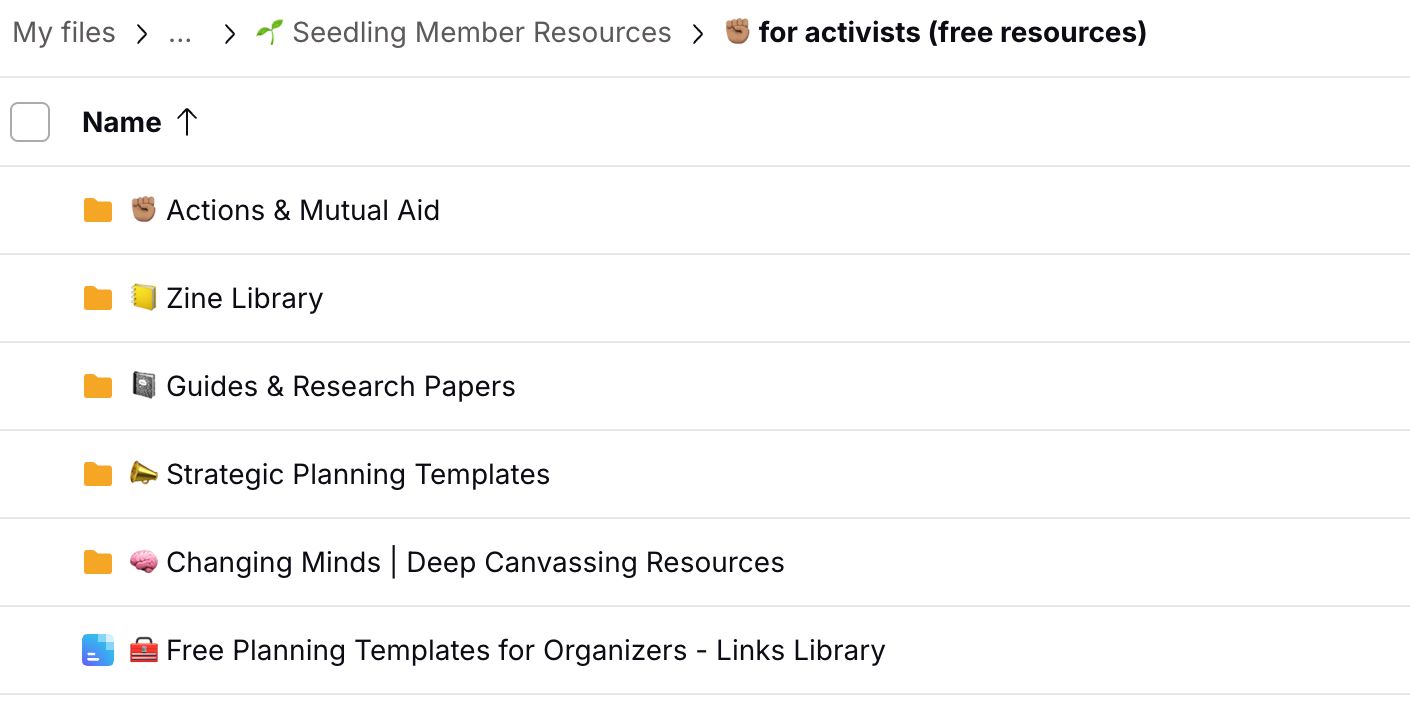Toggle the select-all checkbox next to Name
Screen dimensions: 1410x708
[30, 122]
